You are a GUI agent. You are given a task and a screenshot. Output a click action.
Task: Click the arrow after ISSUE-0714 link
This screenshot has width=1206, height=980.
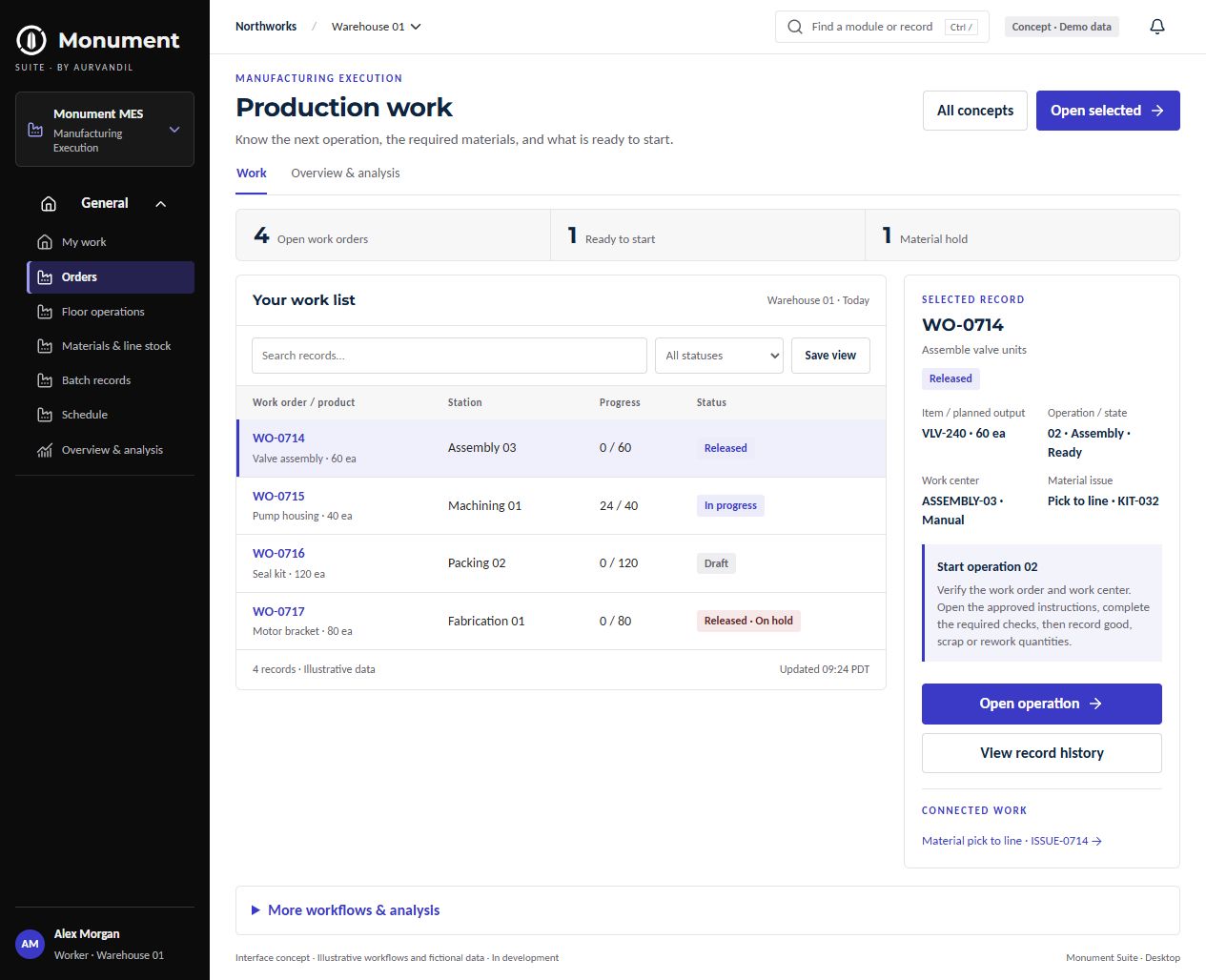click(1097, 841)
